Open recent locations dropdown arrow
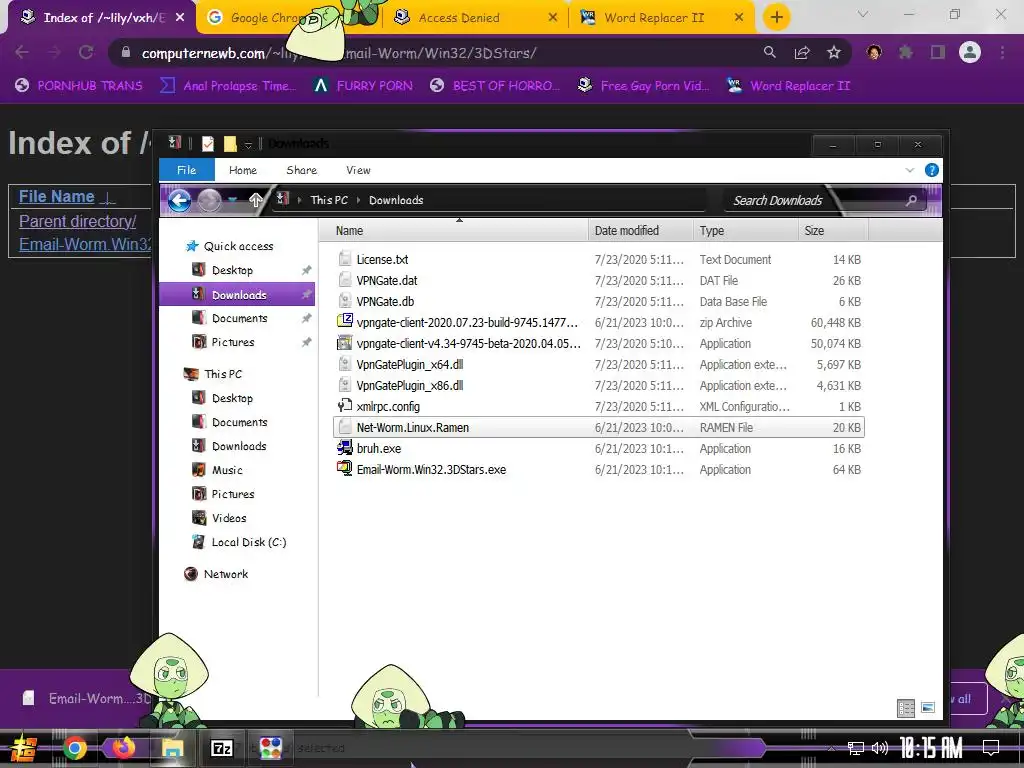The image size is (1024, 768). [x=232, y=200]
